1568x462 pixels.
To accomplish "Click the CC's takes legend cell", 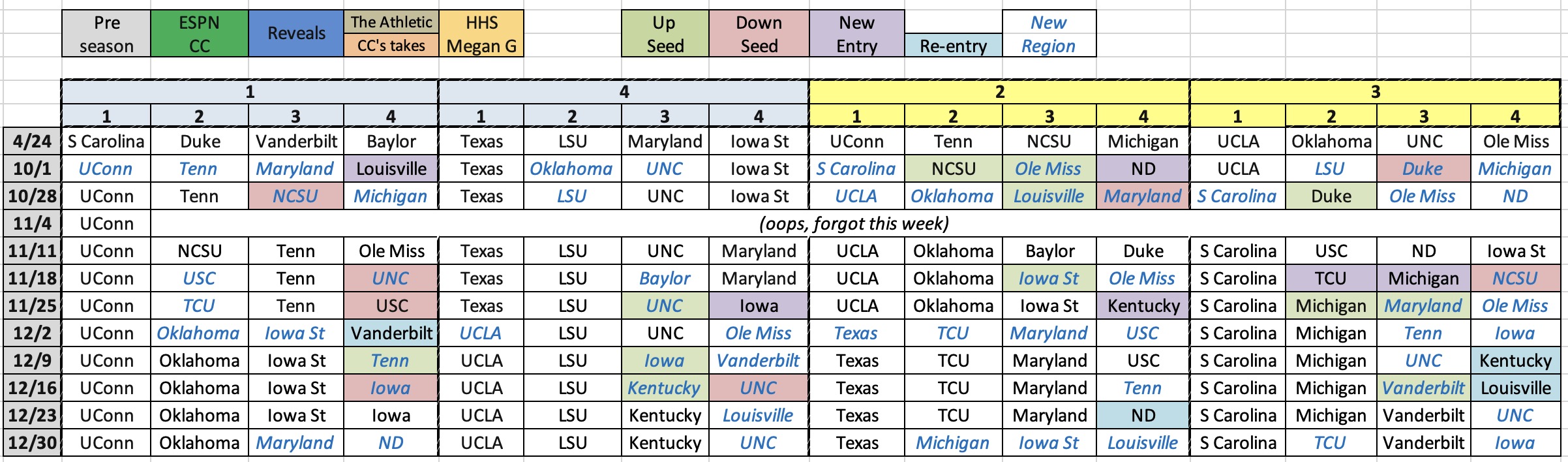I will pos(391,46).
